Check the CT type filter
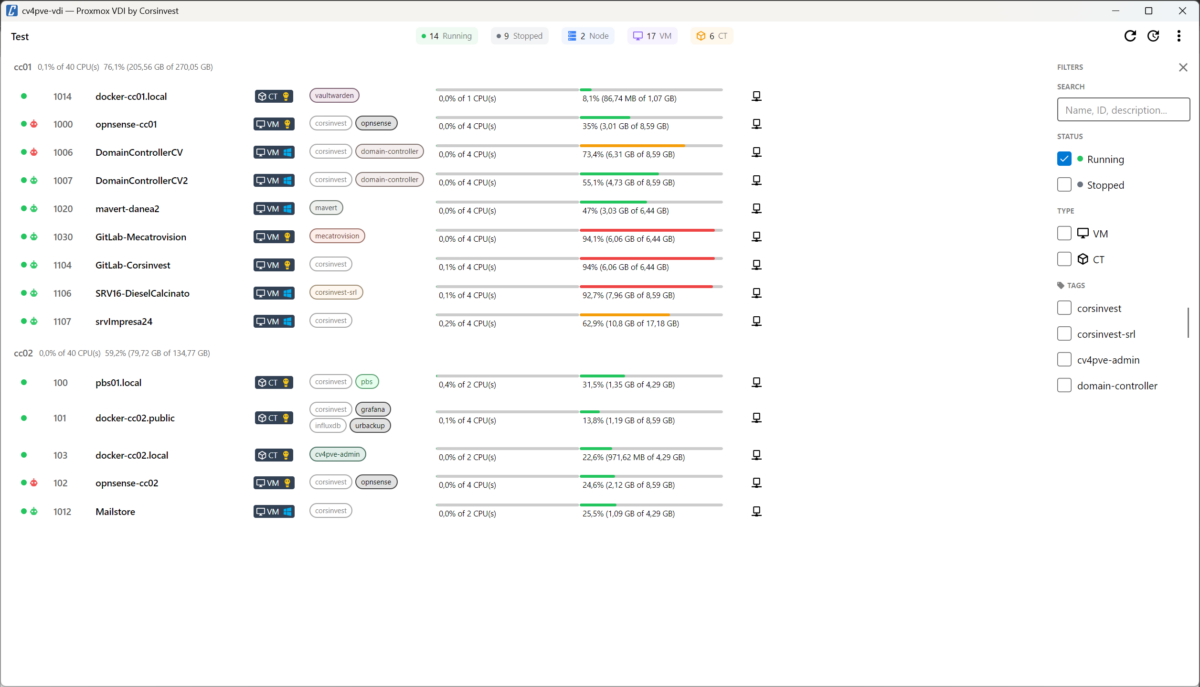This screenshot has width=1200, height=687. (x=1064, y=259)
